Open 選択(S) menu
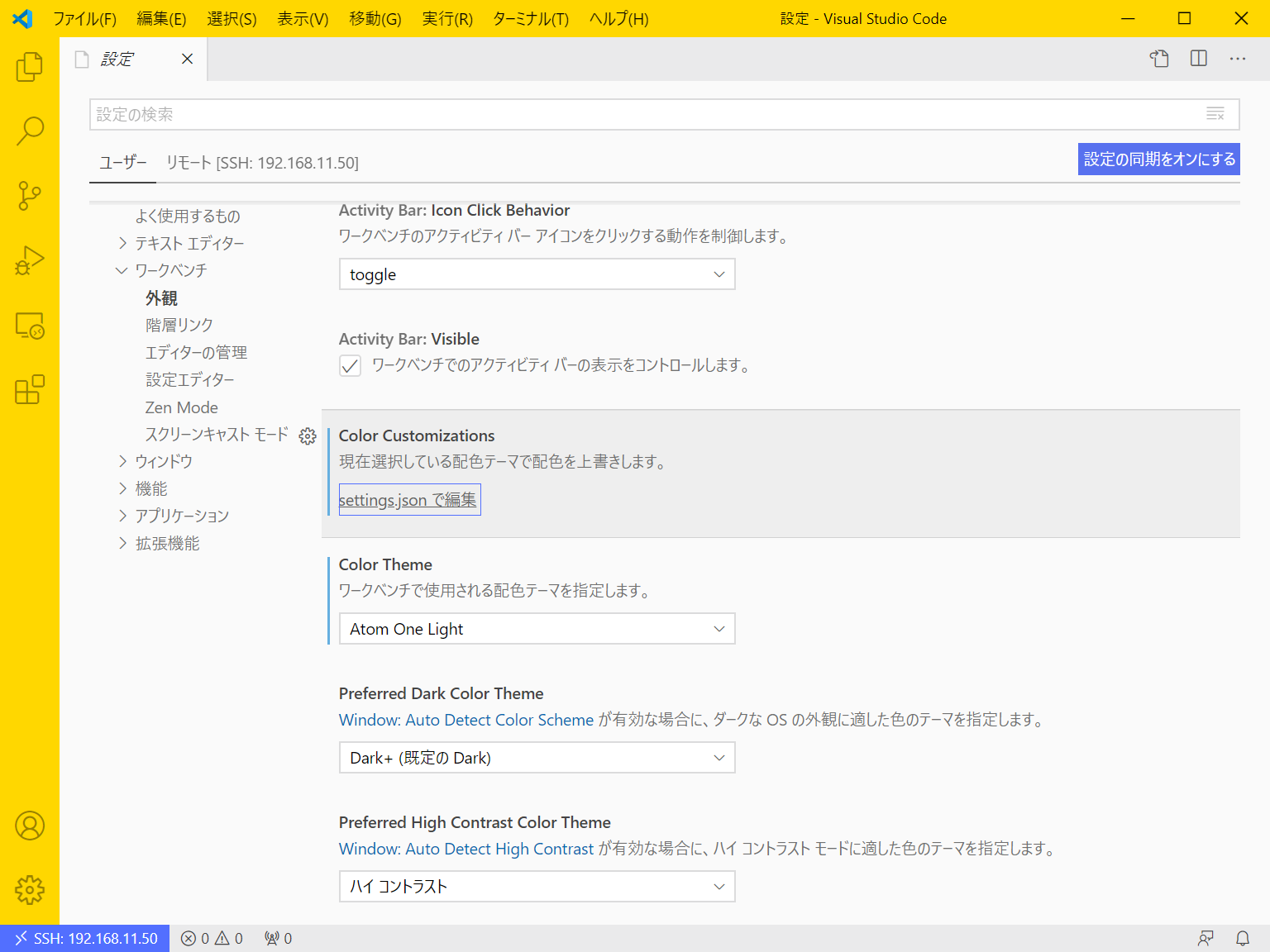1270x952 pixels. pos(232,18)
